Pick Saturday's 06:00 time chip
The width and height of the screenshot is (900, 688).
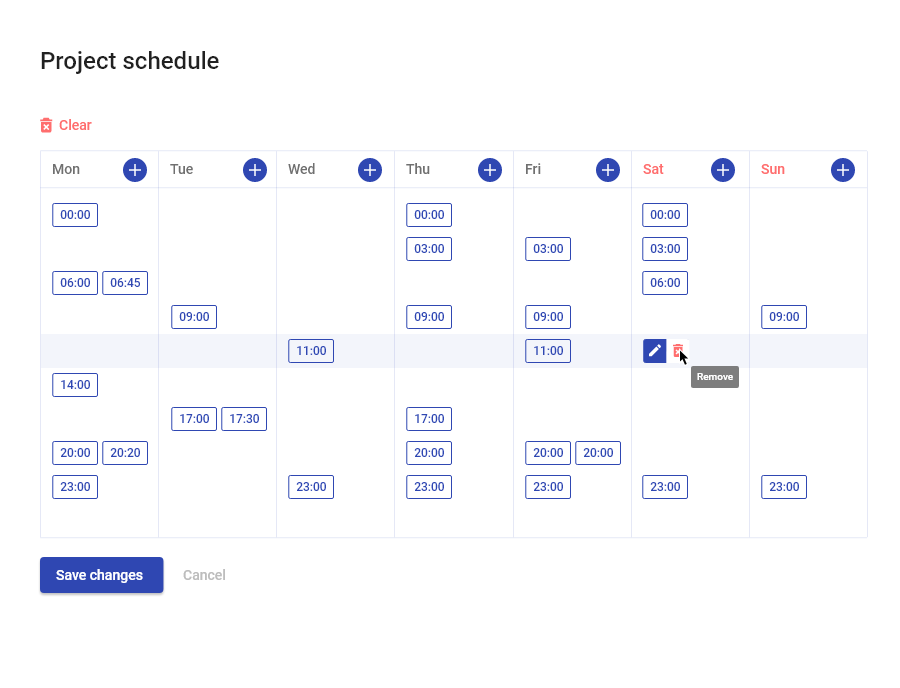tap(665, 283)
